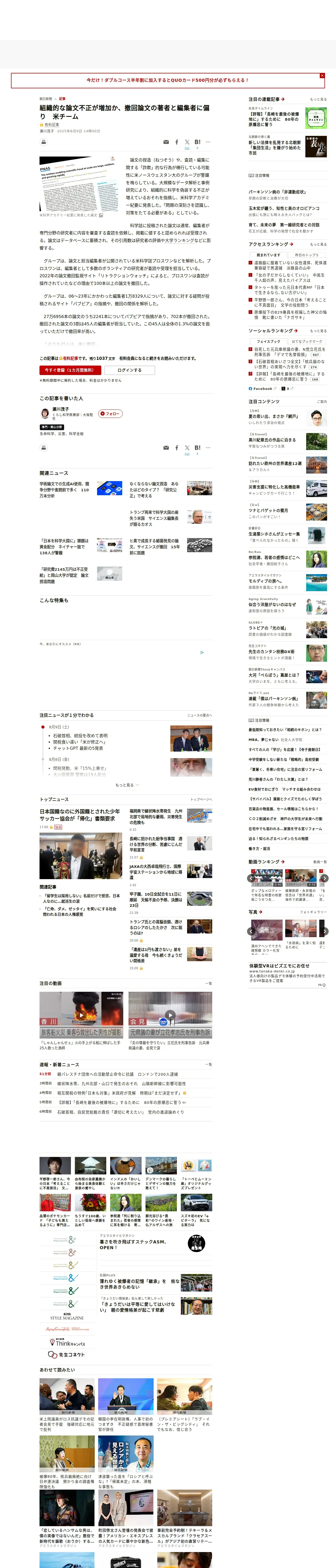Open X account link under social ranking
Screen dimensions: 336x1568
(x=288, y=388)
